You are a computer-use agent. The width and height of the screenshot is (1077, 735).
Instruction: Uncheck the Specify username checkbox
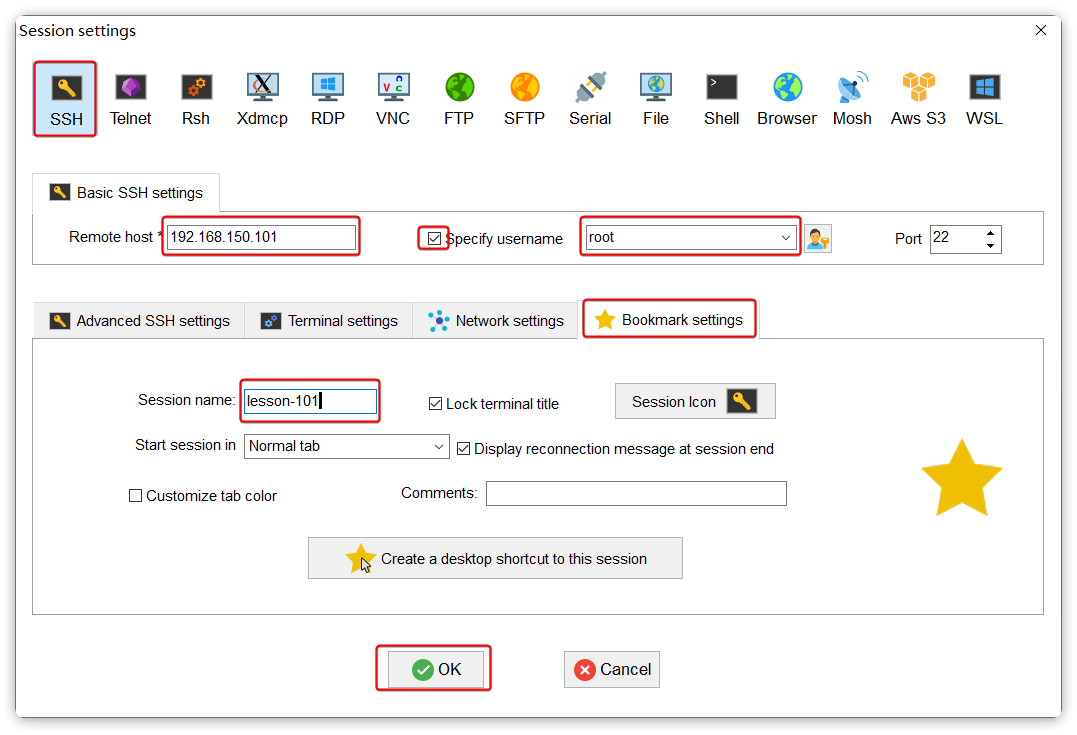434,238
